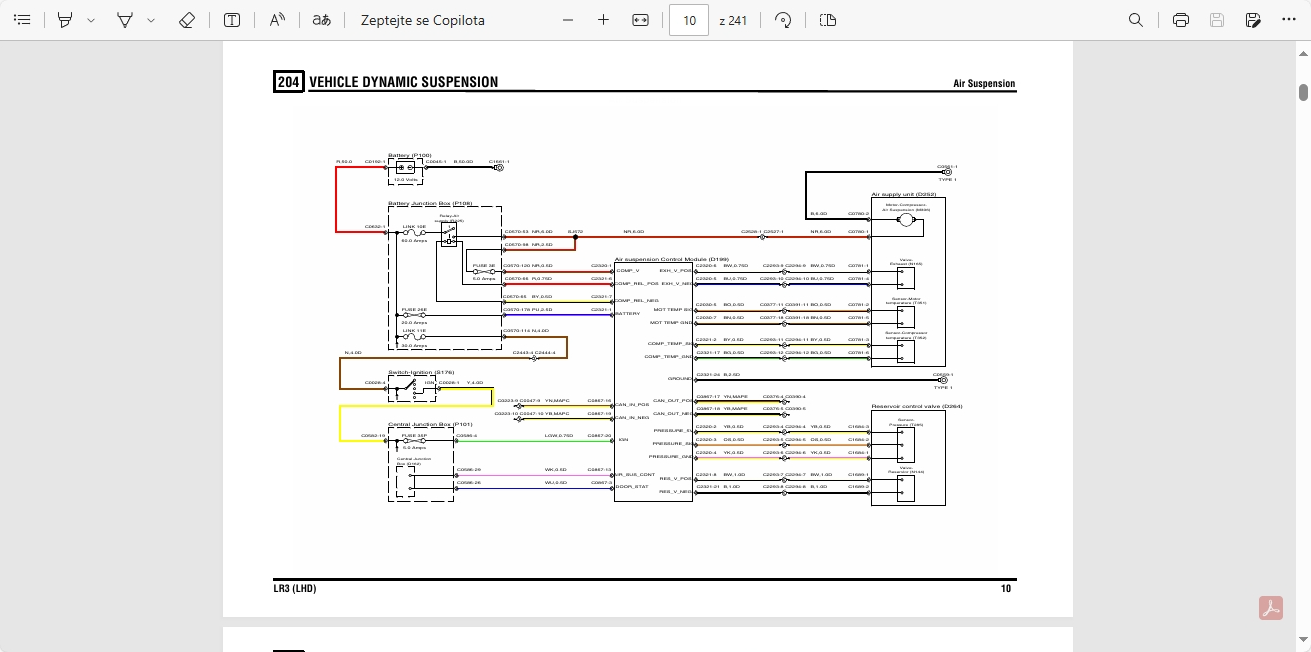
Task: Open the table of contents panel
Action: pyautogui.click(x=22, y=20)
